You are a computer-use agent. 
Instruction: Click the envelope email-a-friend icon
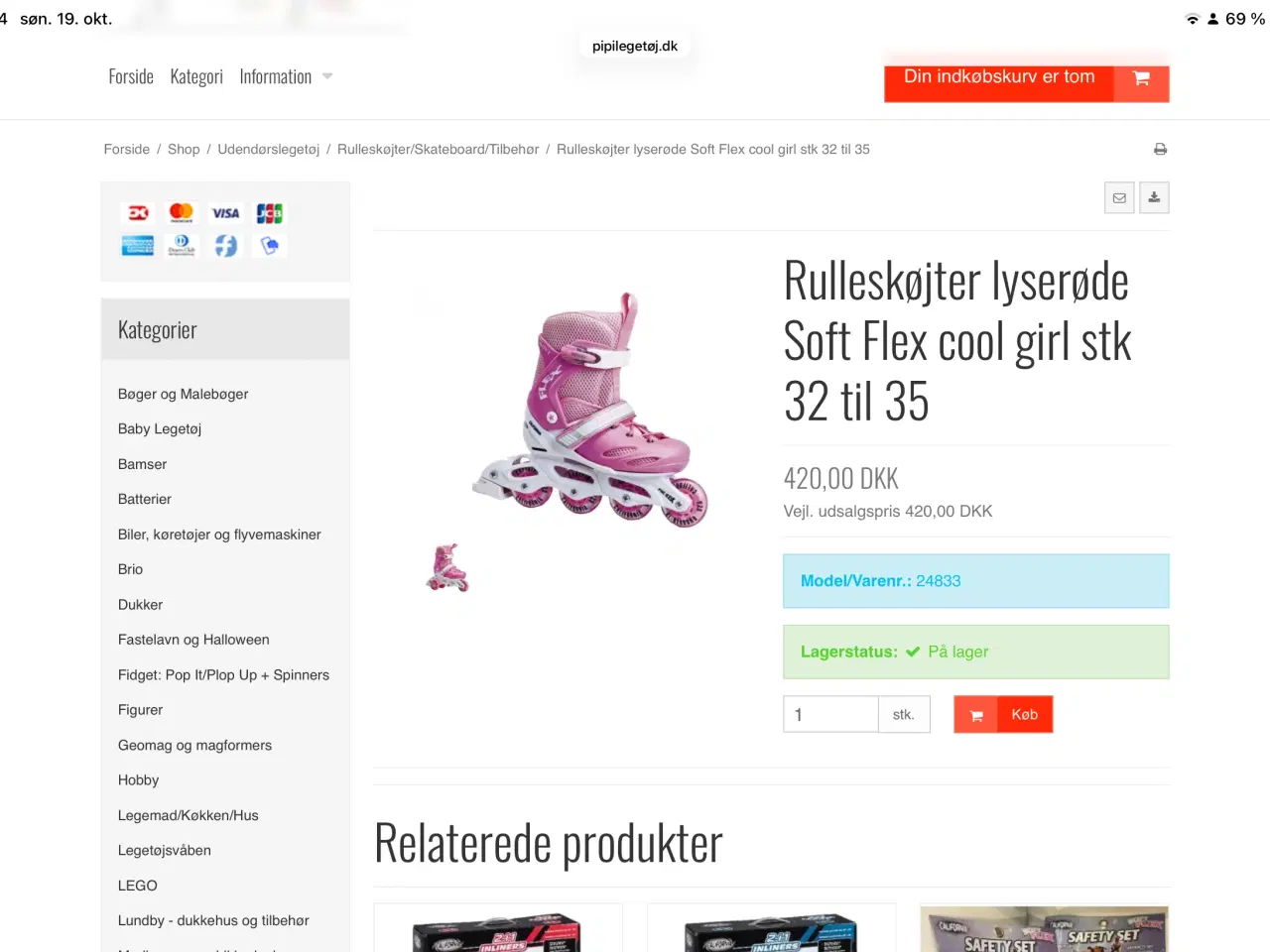click(1119, 197)
